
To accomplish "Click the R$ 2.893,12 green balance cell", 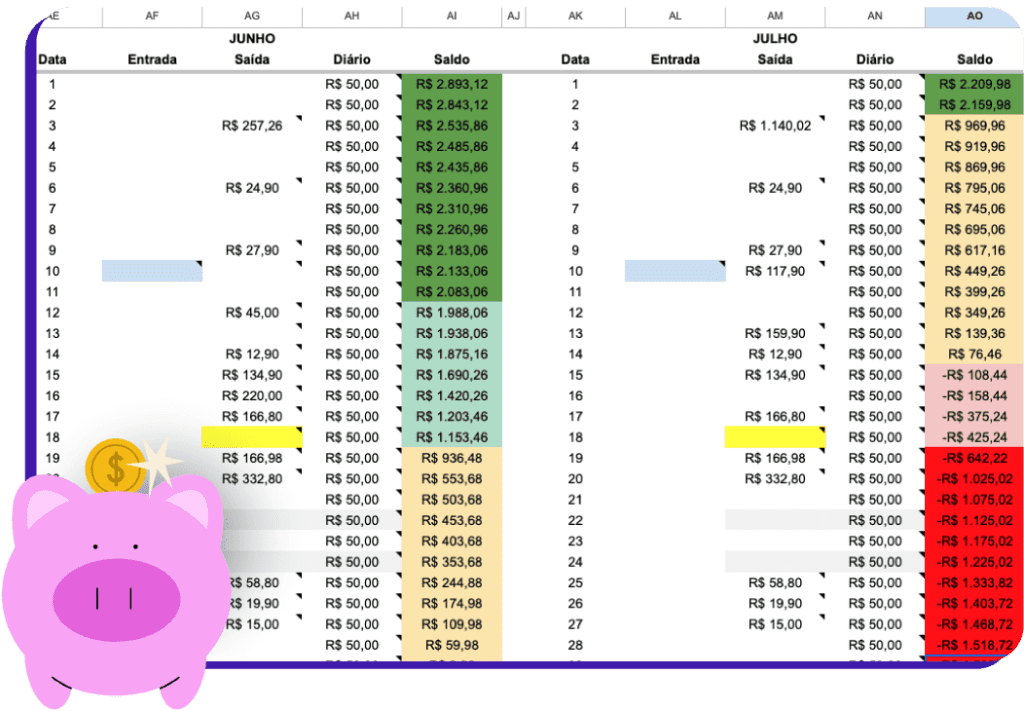I will pyautogui.click(x=452, y=84).
